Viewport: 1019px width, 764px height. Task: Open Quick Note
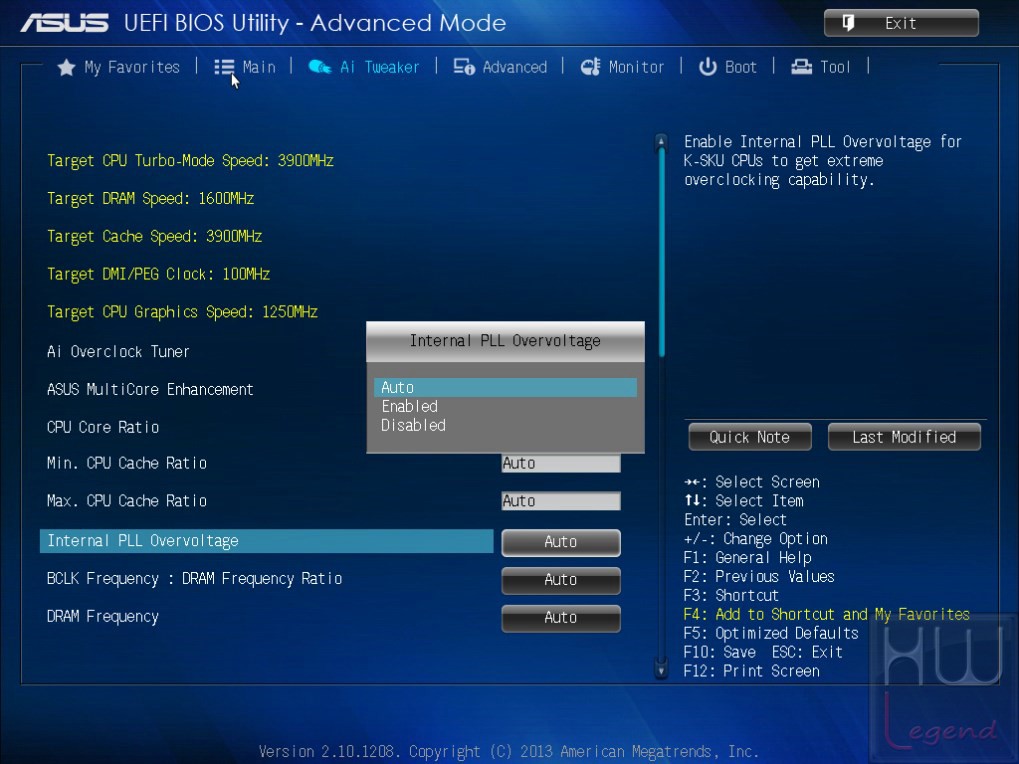click(x=750, y=437)
